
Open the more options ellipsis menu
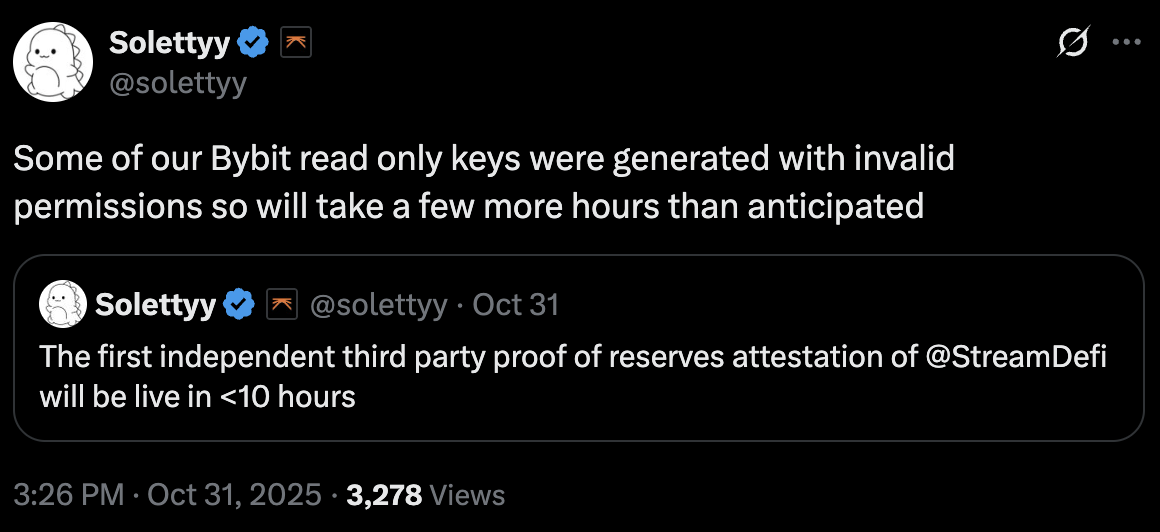(1126, 44)
